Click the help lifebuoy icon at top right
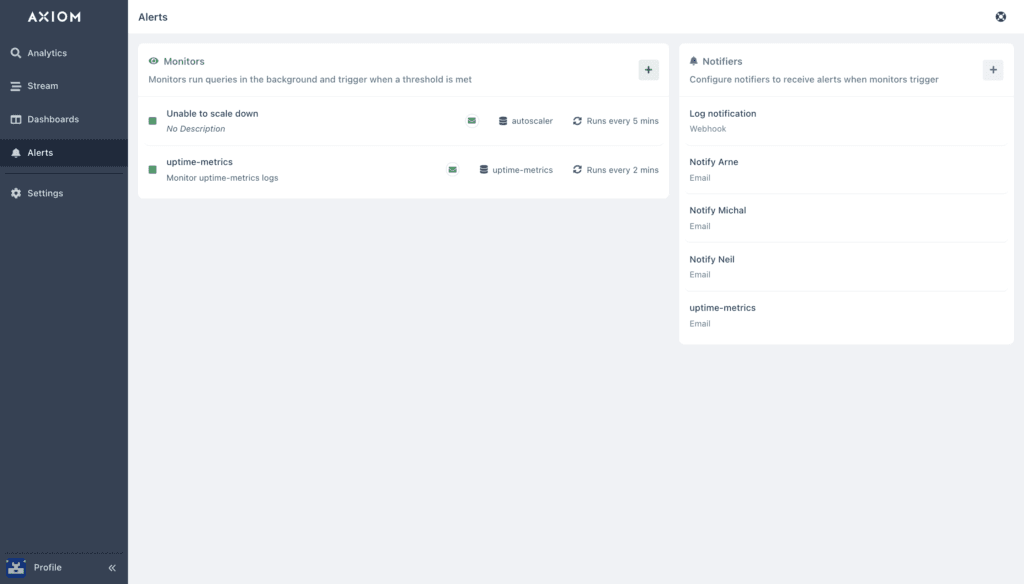The image size is (1024, 584). coord(1000,17)
